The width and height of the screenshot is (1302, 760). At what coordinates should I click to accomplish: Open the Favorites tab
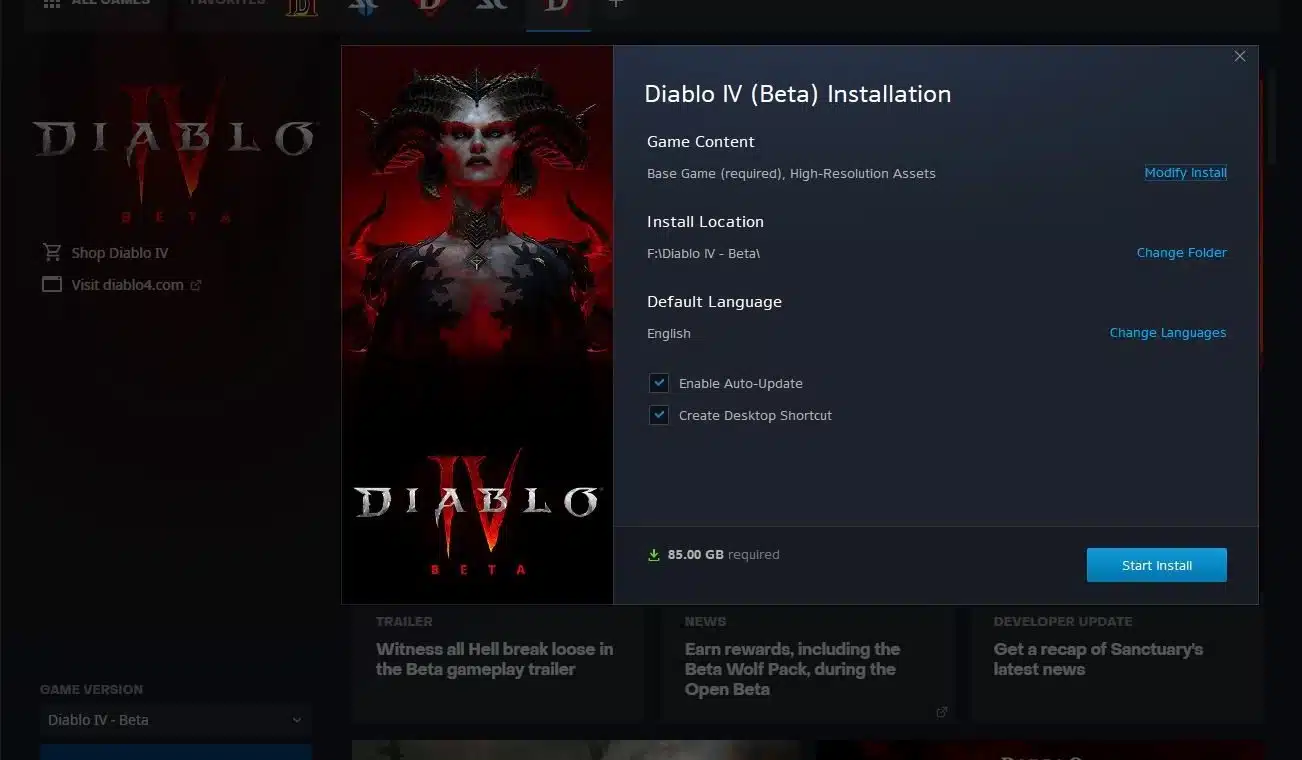click(228, 3)
